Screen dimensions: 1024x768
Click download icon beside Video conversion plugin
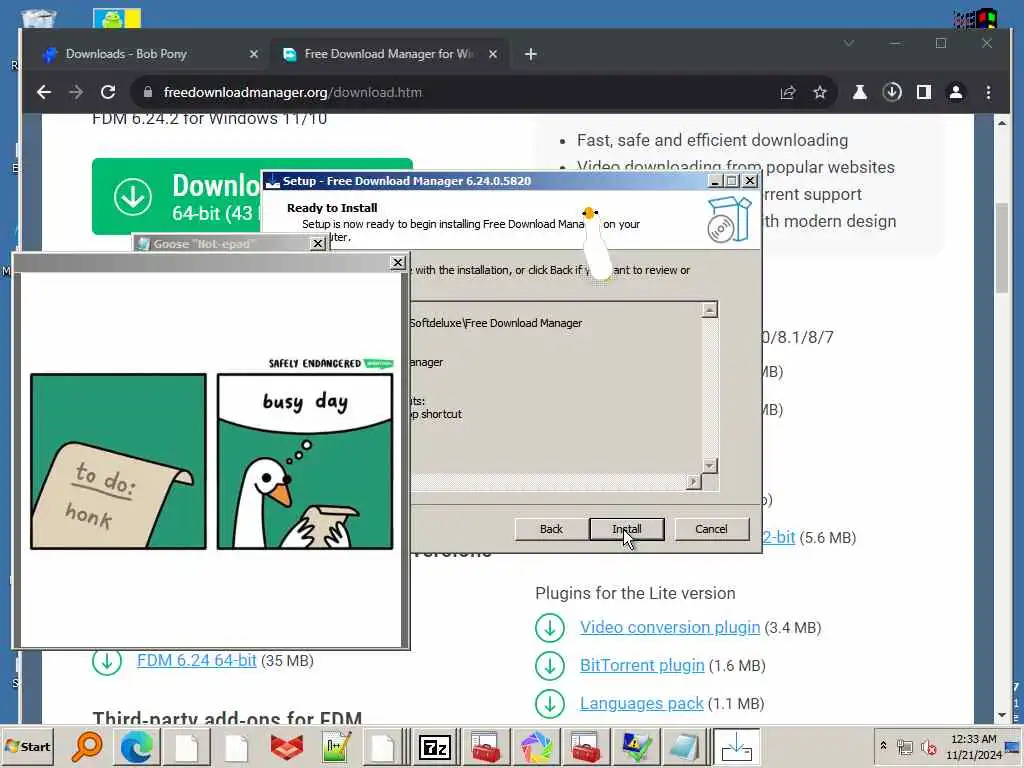coord(550,628)
